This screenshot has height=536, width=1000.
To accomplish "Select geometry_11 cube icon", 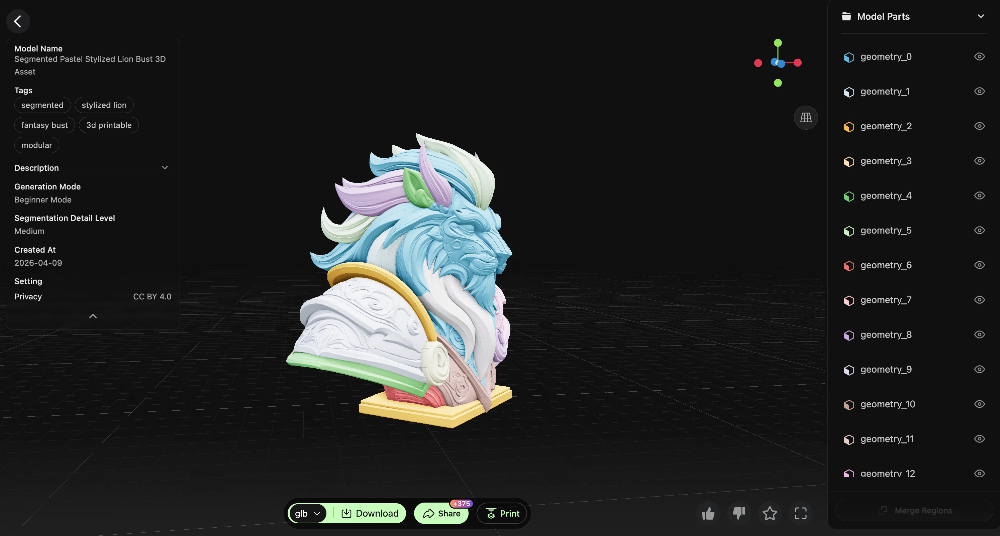I will [849, 440].
